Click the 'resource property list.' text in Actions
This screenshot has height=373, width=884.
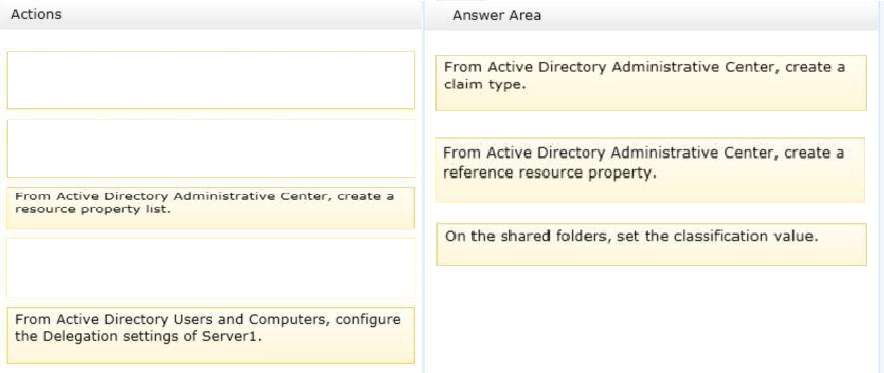(92, 210)
